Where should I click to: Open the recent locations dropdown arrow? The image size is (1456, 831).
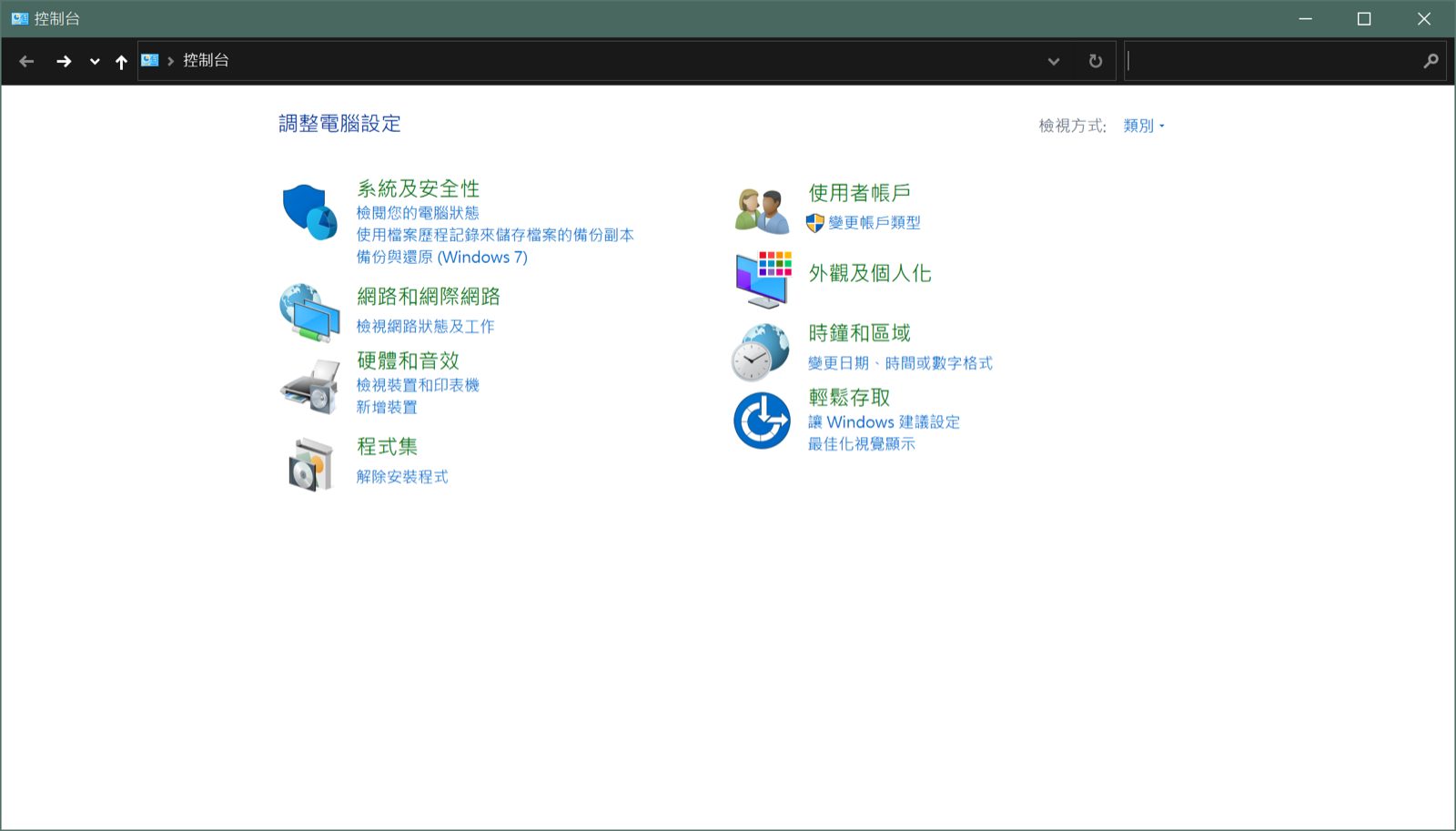coord(95,62)
